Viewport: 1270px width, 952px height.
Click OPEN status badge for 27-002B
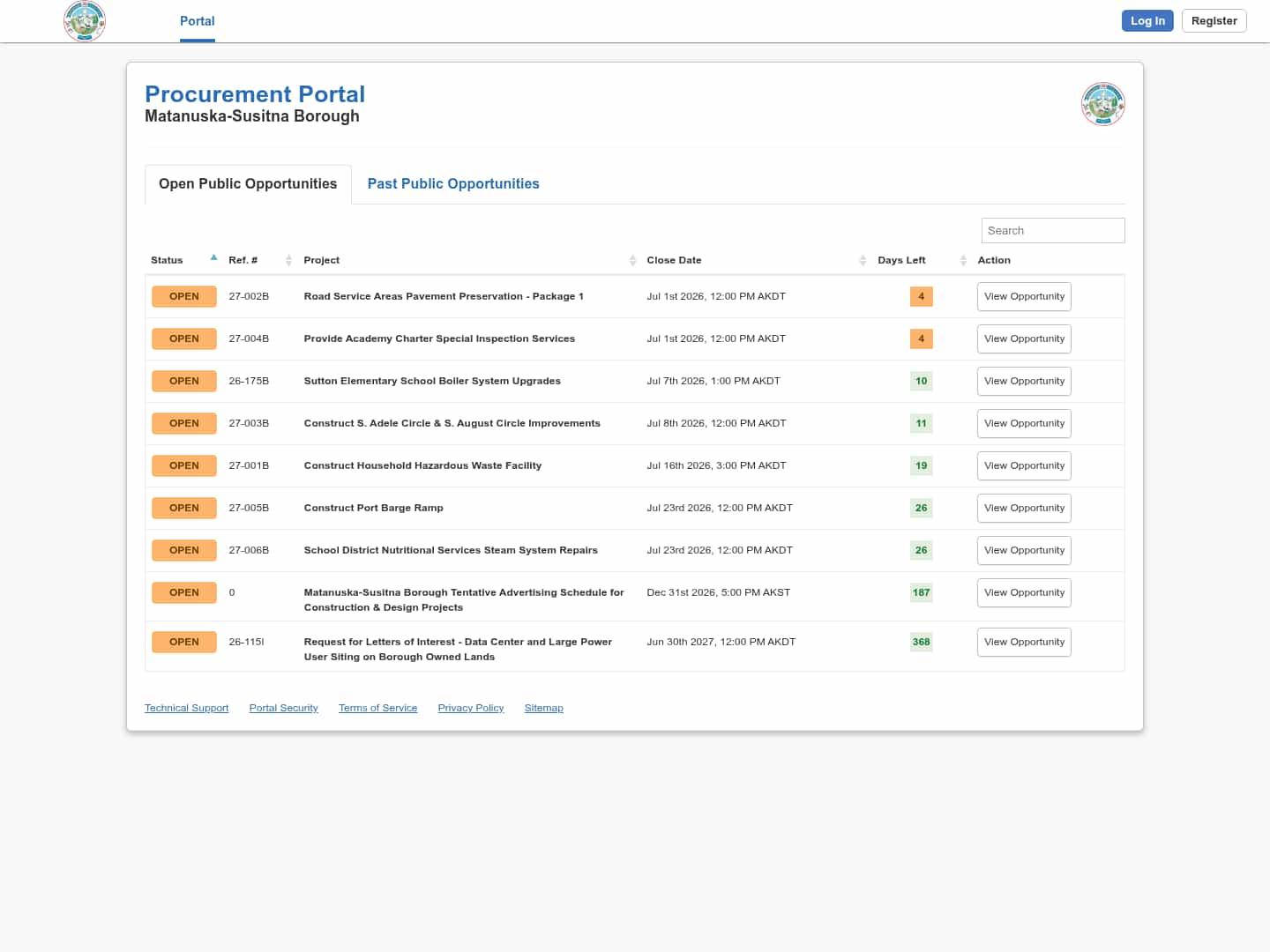coord(184,296)
